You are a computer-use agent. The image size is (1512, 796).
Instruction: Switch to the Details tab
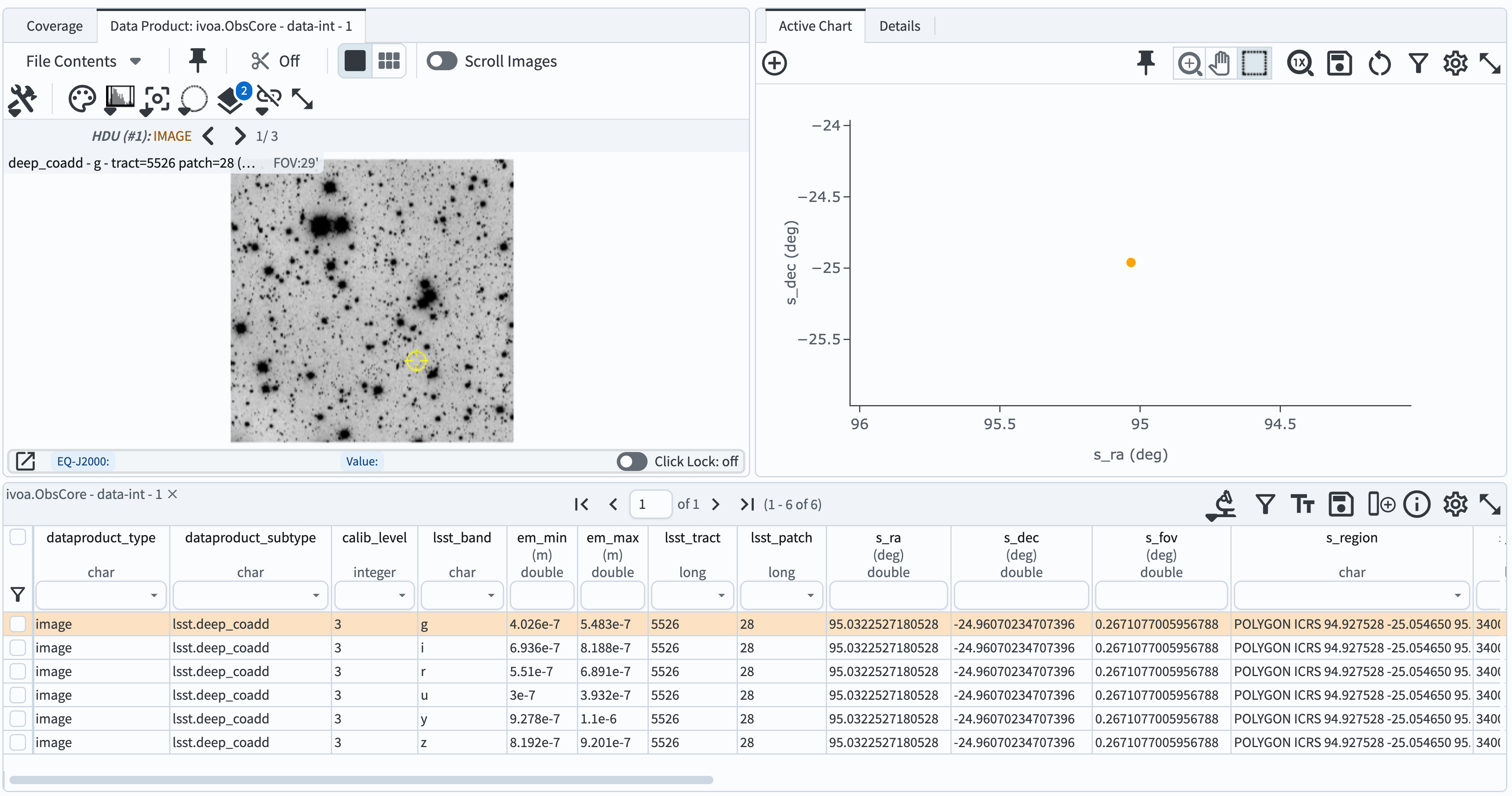coord(899,26)
